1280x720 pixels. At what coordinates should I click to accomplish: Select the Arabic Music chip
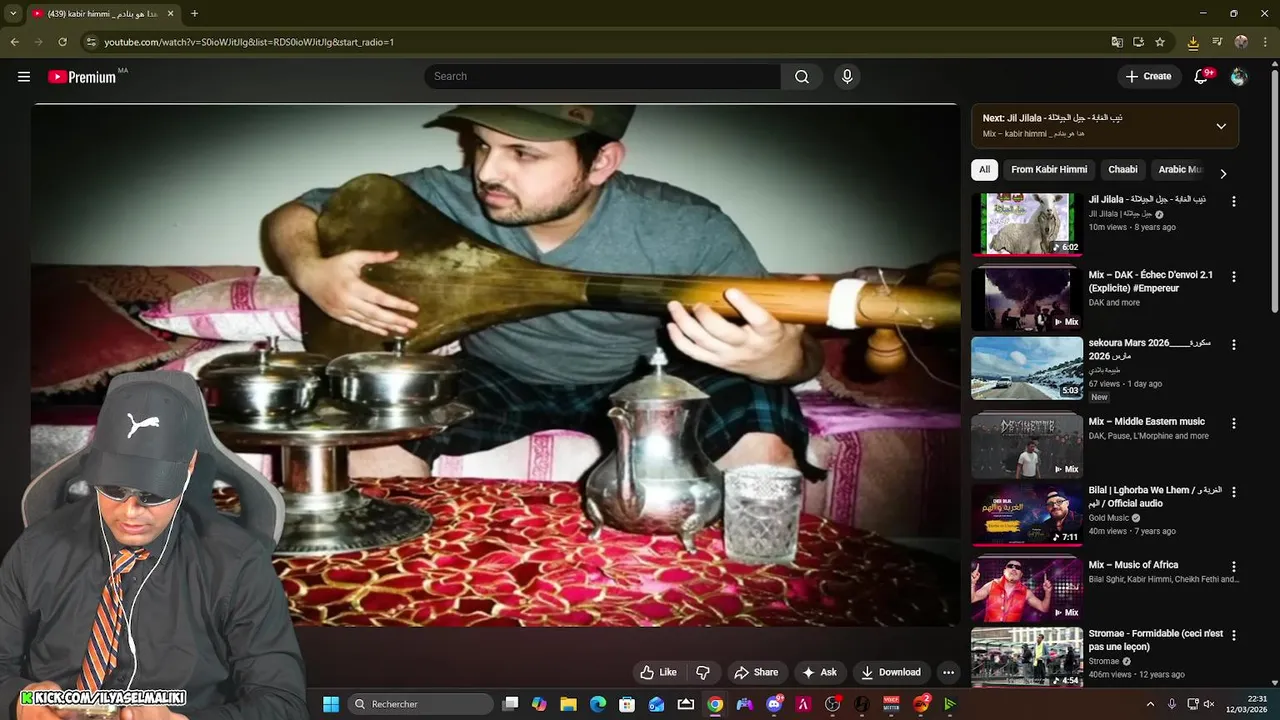pyautogui.click(x=1180, y=170)
